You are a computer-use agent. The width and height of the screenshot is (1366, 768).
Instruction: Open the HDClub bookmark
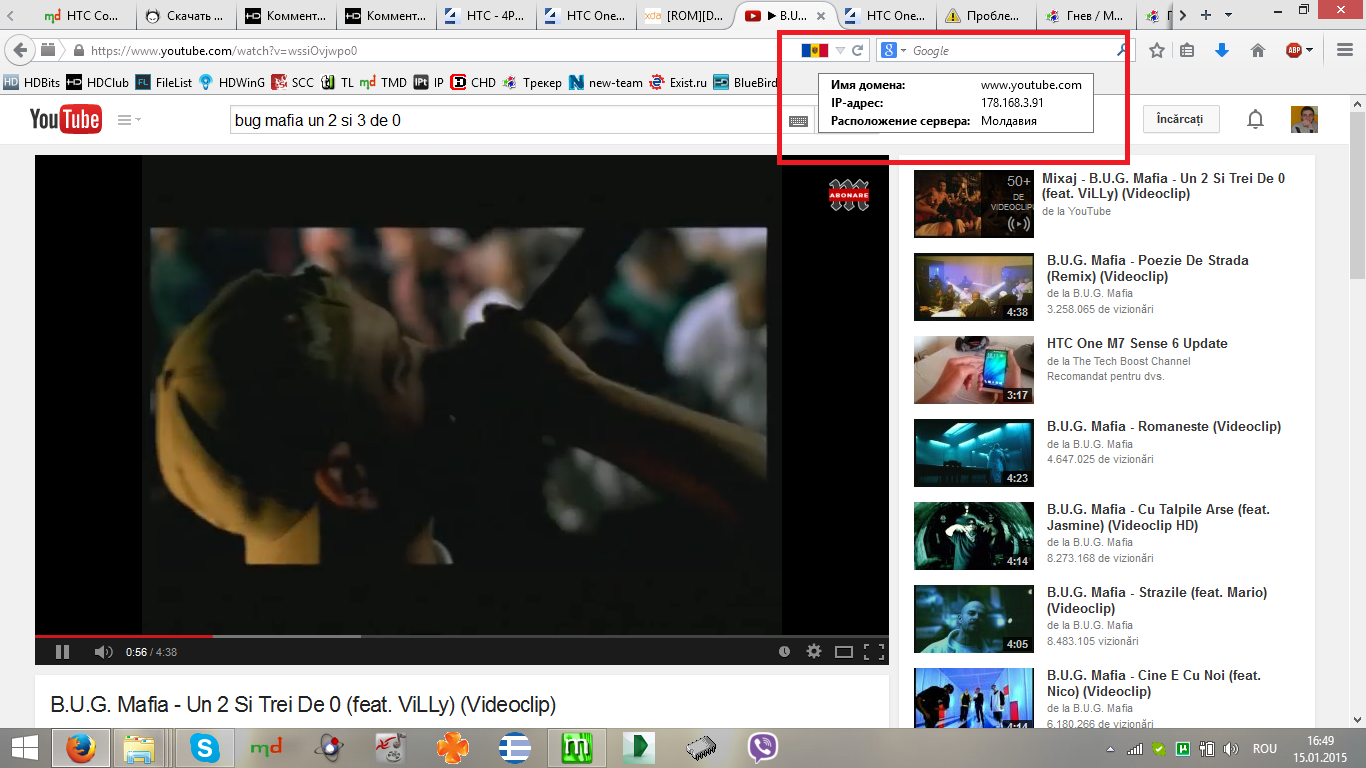(x=97, y=83)
